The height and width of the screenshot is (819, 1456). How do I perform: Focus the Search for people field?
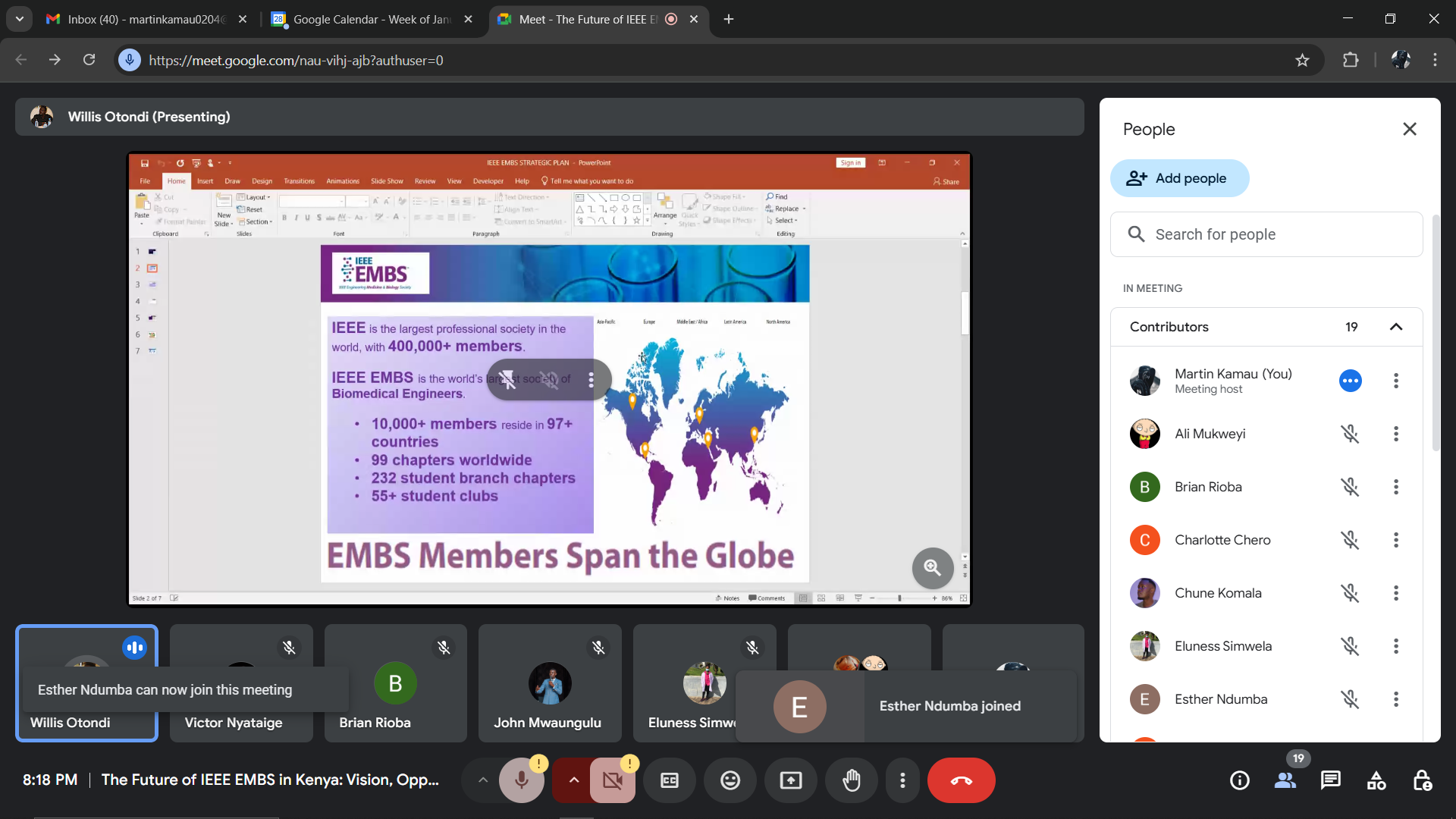pos(1266,234)
